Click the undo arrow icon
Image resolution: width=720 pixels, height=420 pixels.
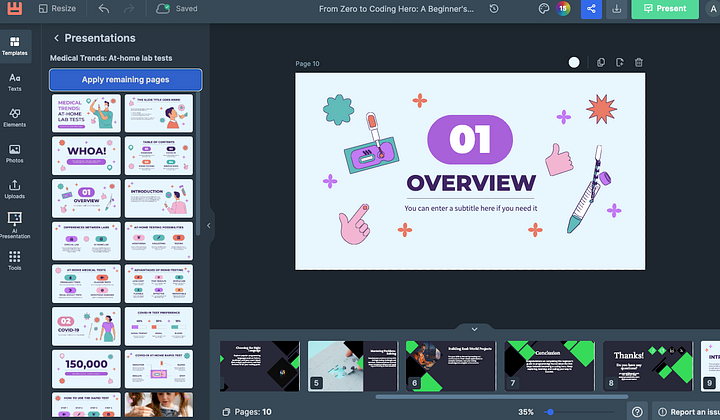[103, 8]
